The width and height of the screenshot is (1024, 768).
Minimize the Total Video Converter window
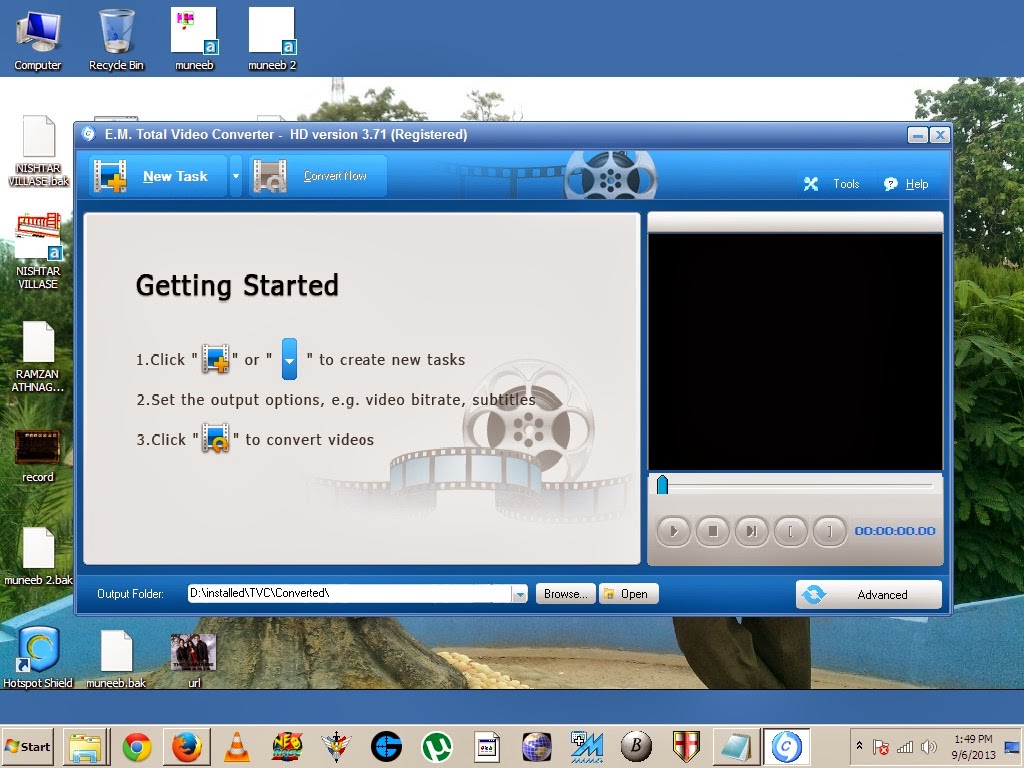[x=918, y=135]
